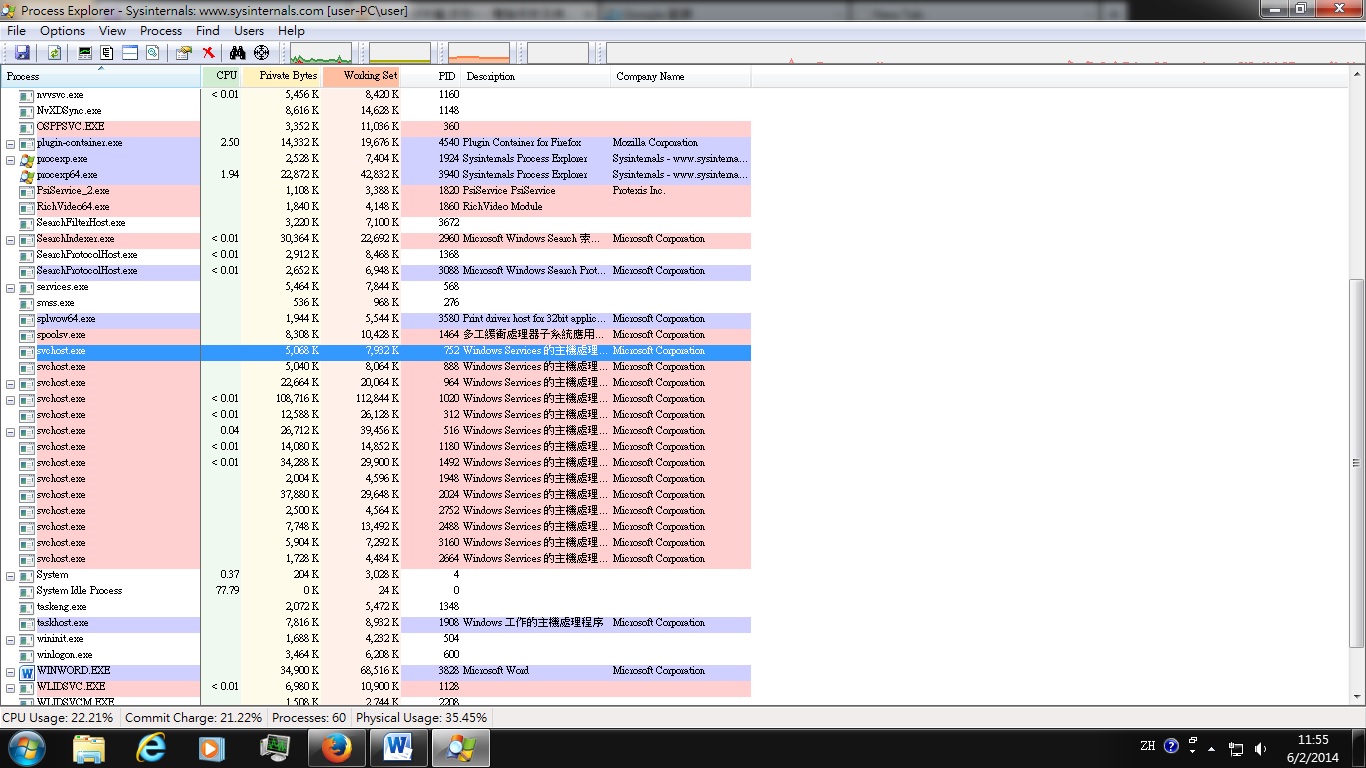Open the Help menu
The image size is (1366, 768).
click(291, 31)
